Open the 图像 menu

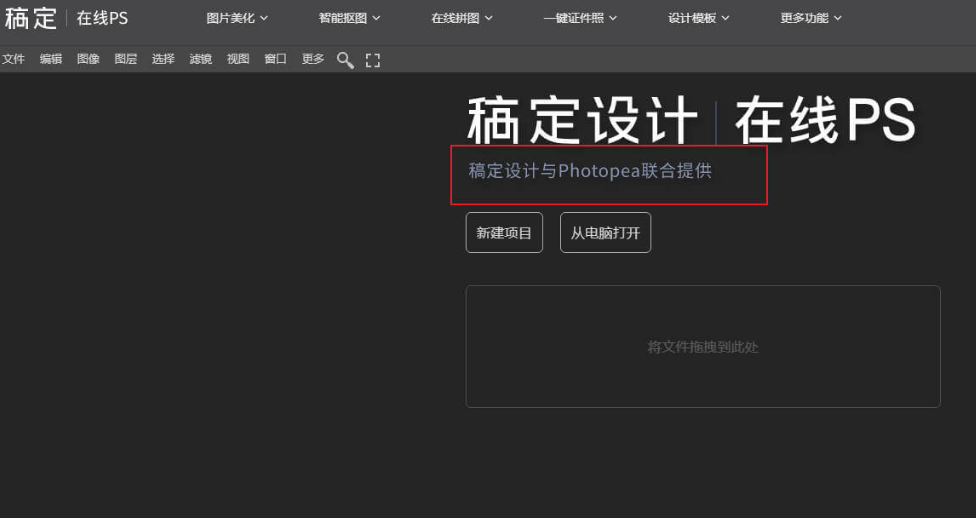(88, 59)
